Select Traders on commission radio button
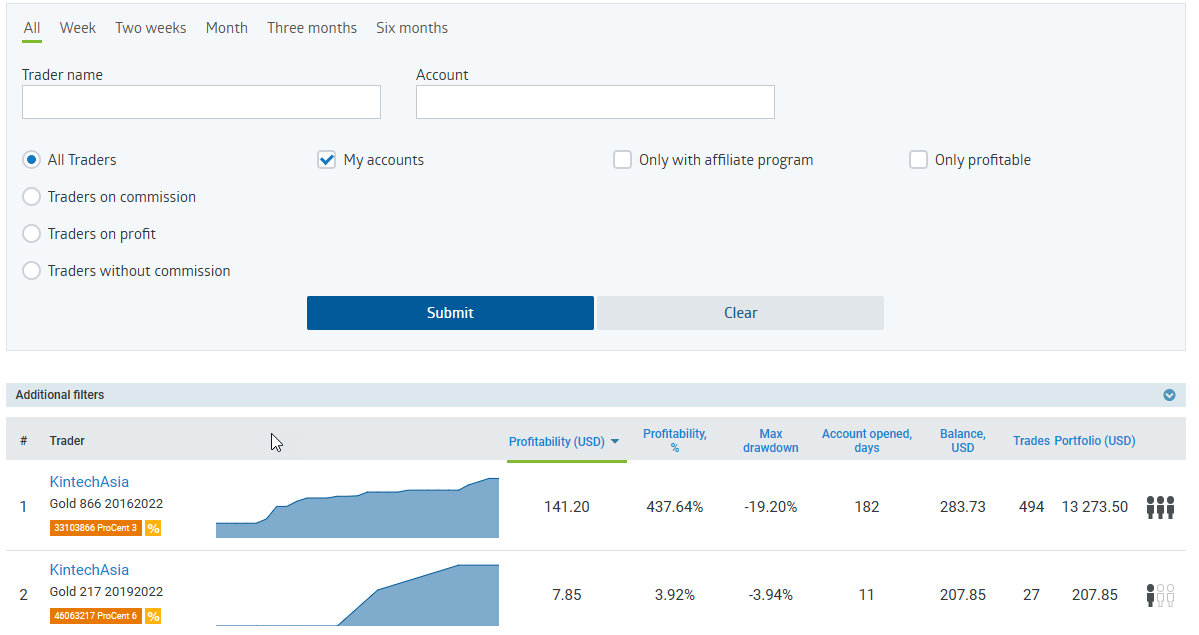The width and height of the screenshot is (1199, 635). point(32,197)
